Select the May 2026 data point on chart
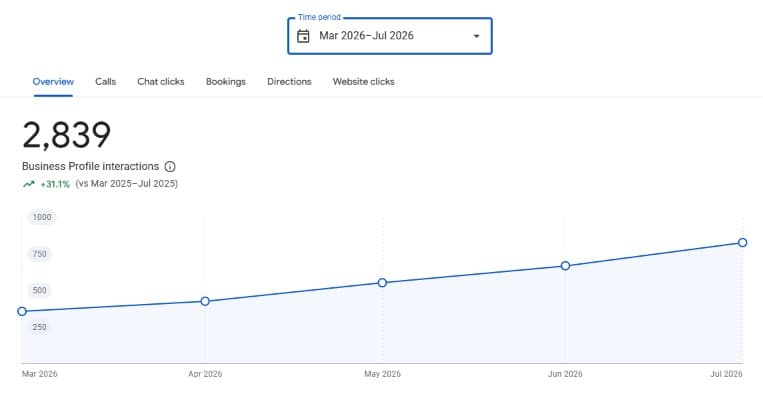Image resolution: width=763 pixels, height=393 pixels. click(382, 283)
